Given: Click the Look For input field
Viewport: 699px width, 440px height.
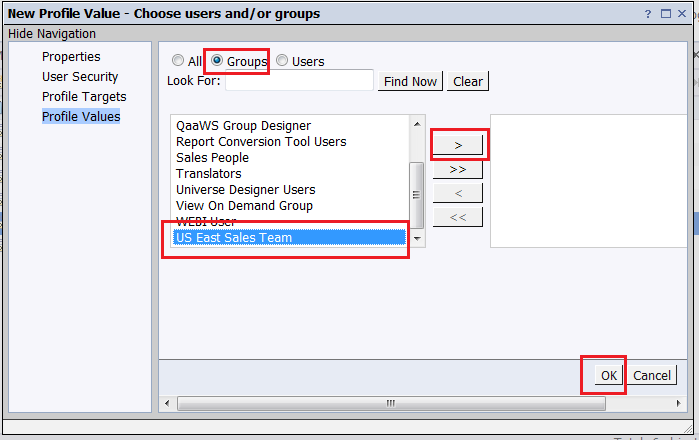Looking at the screenshot, I should (x=299, y=81).
